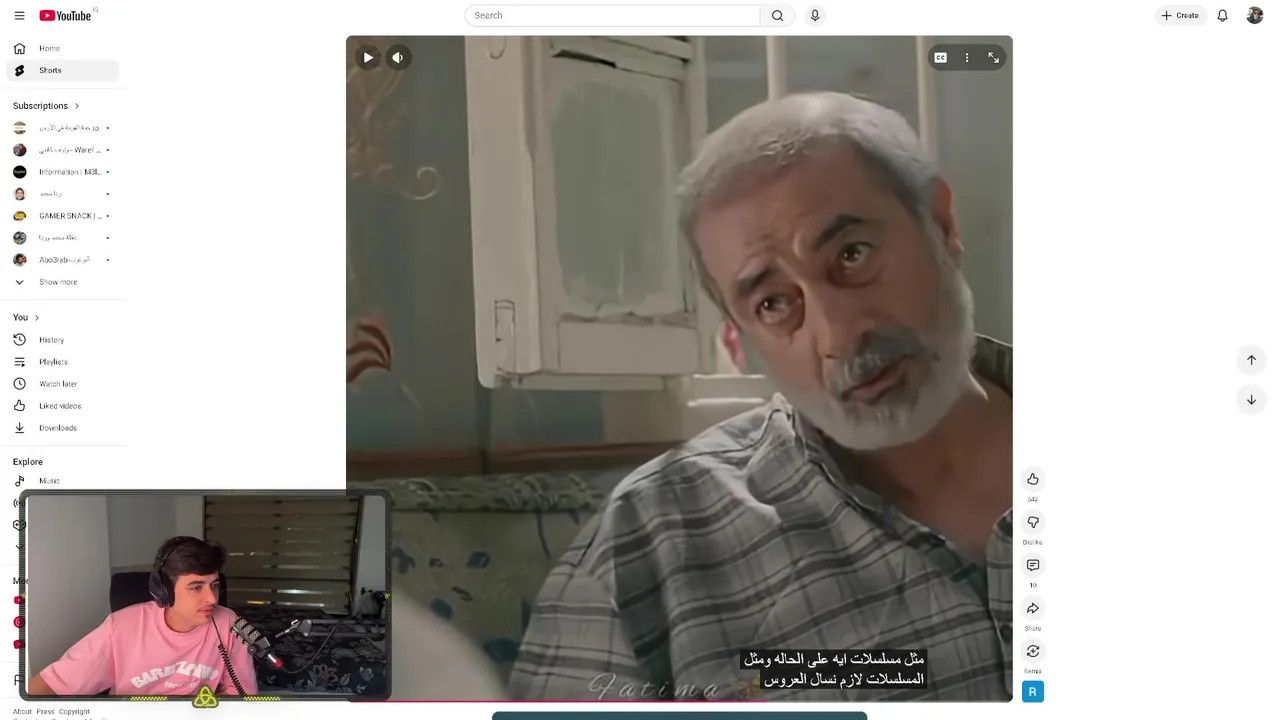Focus the Search input field
The height and width of the screenshot is (720, 1280).
click(x=613, y=15)
